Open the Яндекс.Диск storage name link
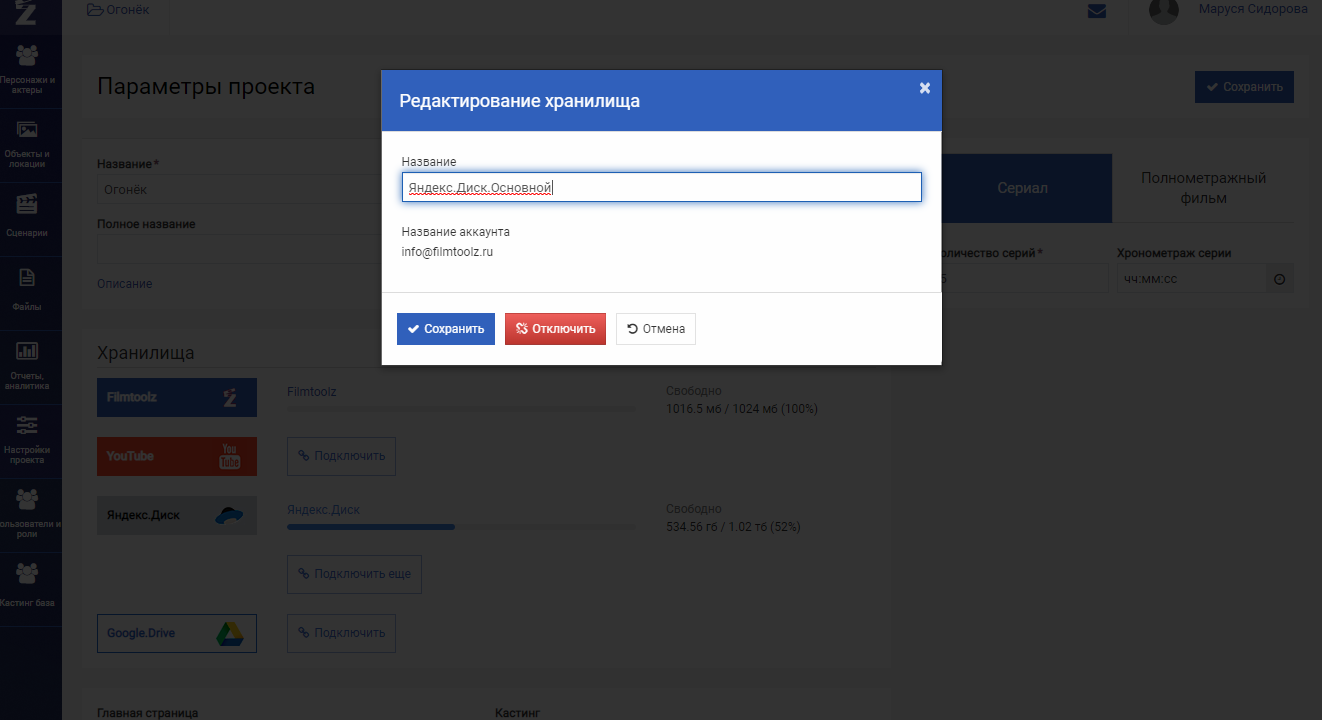This screenshot has height=720, width=1322. point(323,510)
